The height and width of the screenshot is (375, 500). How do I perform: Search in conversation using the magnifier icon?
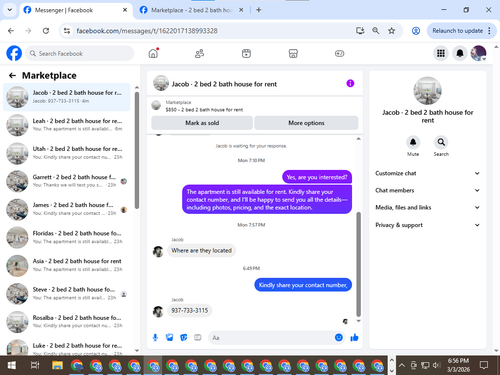coord(441,142)
